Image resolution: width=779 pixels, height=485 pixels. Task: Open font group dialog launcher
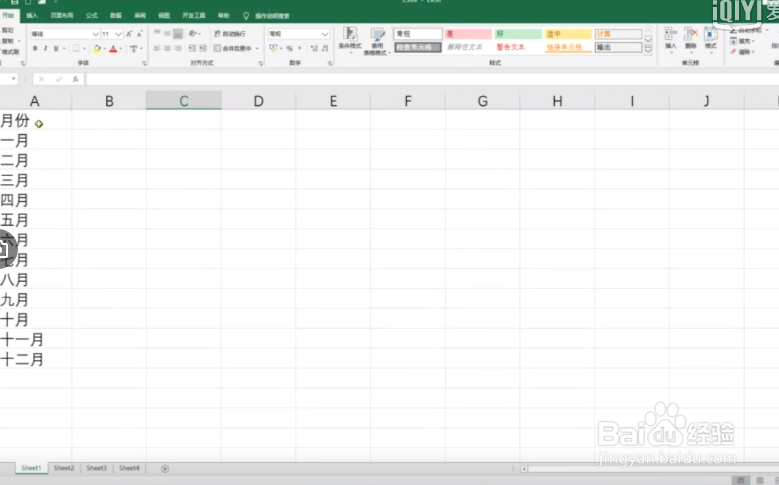[145, 64]
